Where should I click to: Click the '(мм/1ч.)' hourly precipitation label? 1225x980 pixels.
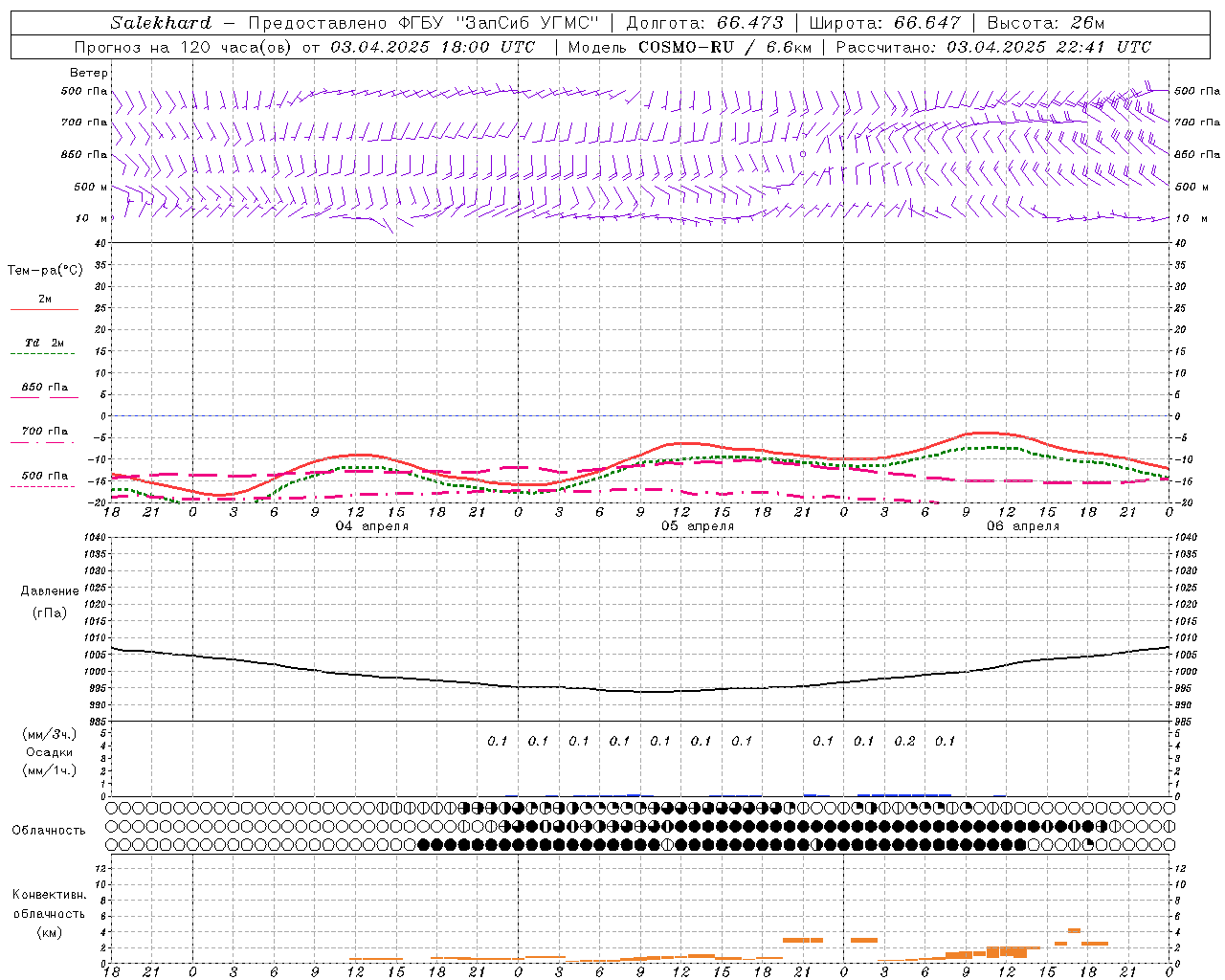50,770
